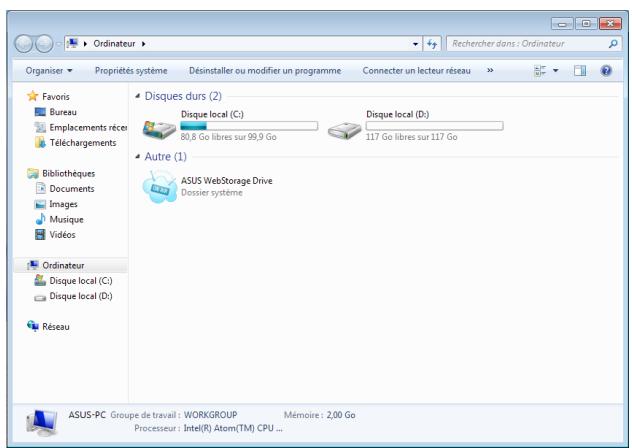Click the Dossier système description text

[x=212, y=193]
